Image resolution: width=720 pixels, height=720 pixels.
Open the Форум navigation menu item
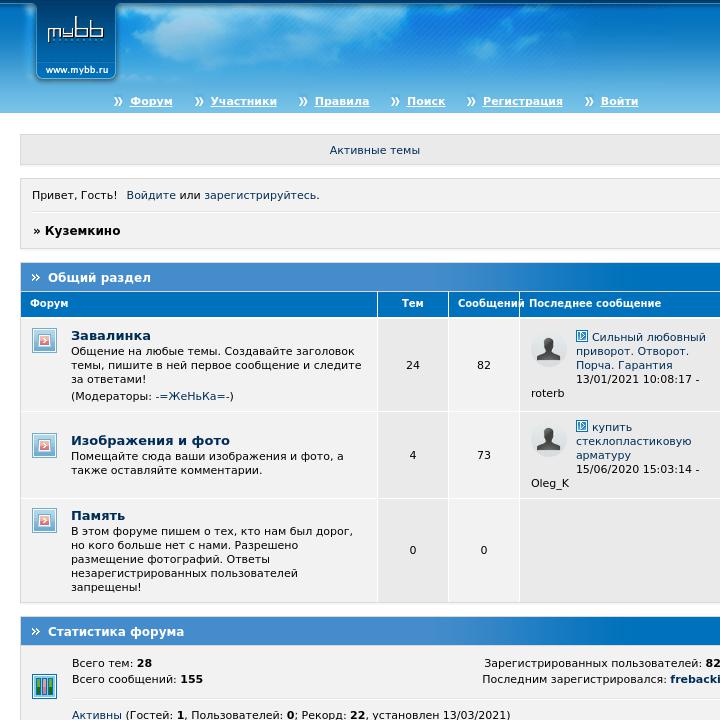(151, 101)
